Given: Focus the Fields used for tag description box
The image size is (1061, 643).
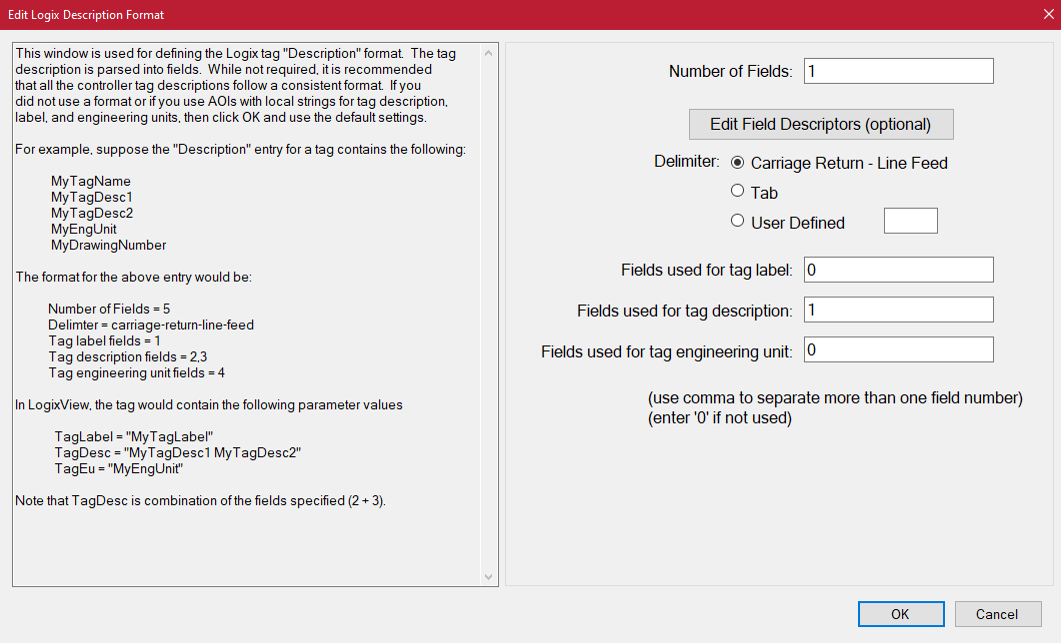Looking at the screenshot, I should pos(898,309).
